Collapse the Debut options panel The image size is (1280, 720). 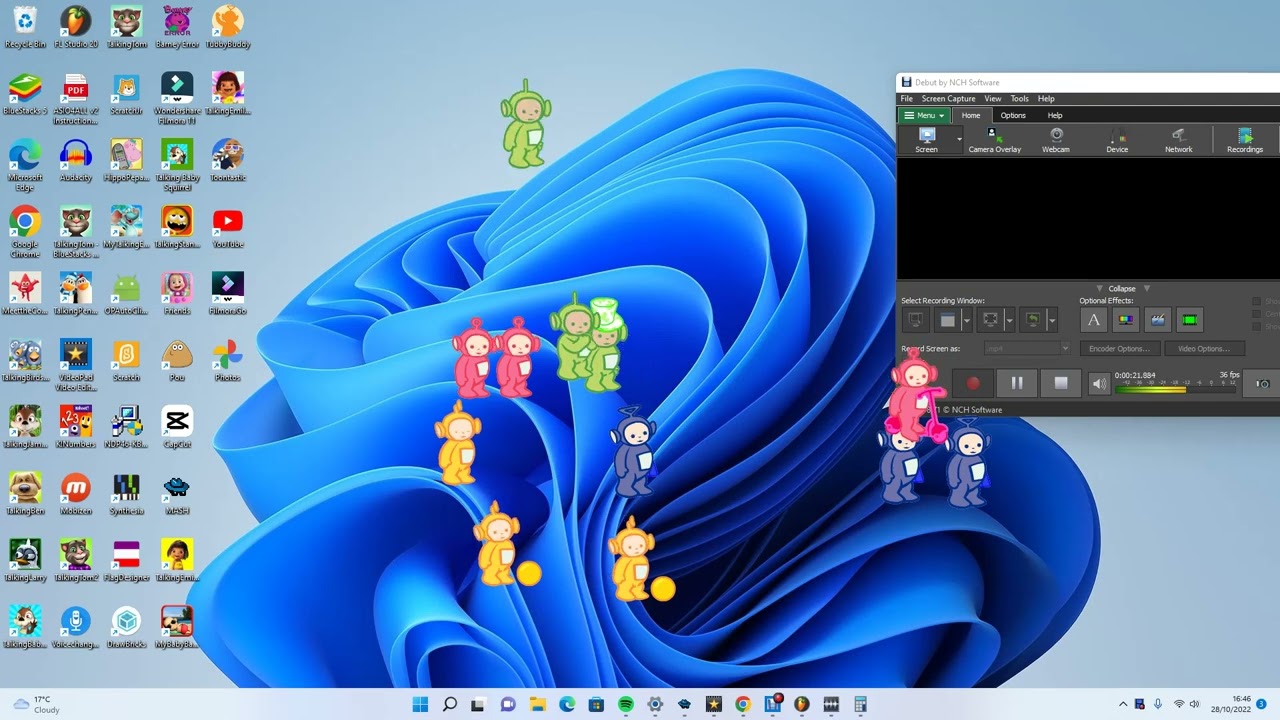point(1122,288)
